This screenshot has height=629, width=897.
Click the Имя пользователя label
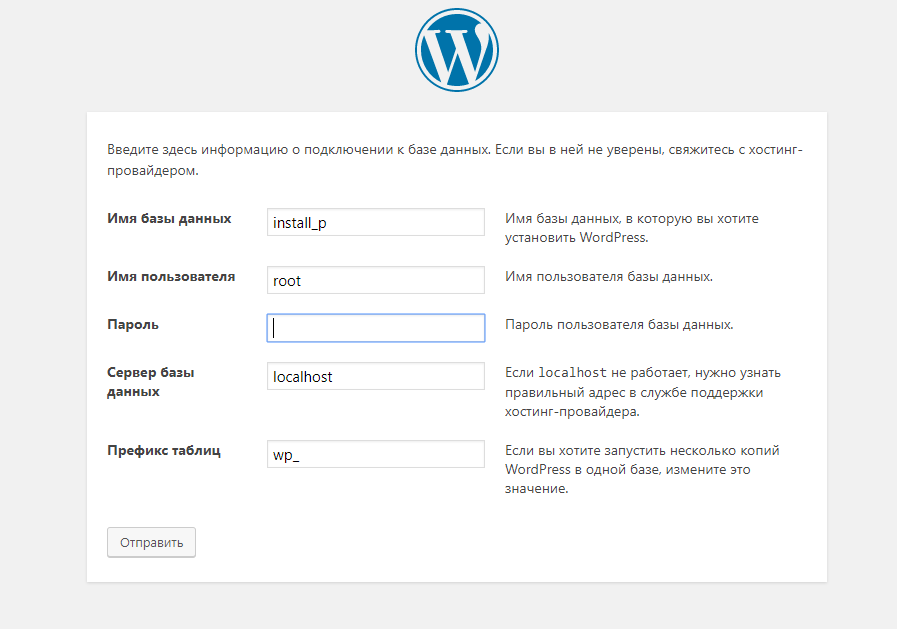pyautogui.click(x=171, y=276)
